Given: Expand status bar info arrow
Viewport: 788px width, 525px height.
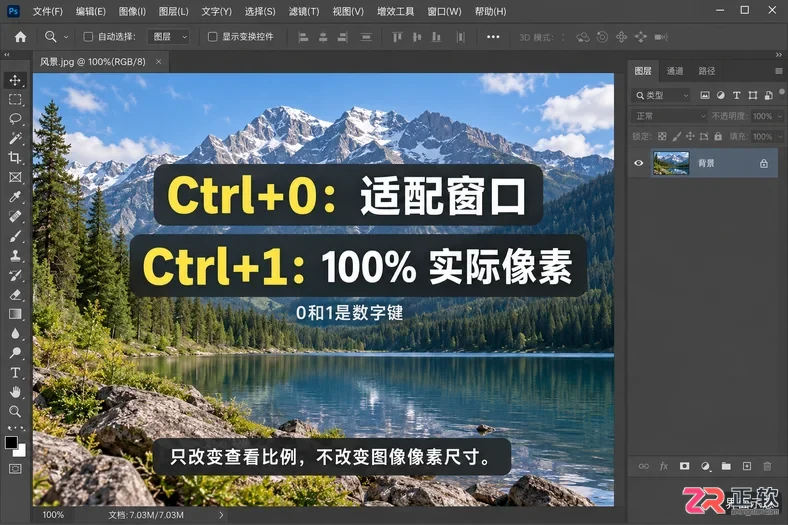Looking at the screenshot, I should pyautogui.click(x=221, y=515).
